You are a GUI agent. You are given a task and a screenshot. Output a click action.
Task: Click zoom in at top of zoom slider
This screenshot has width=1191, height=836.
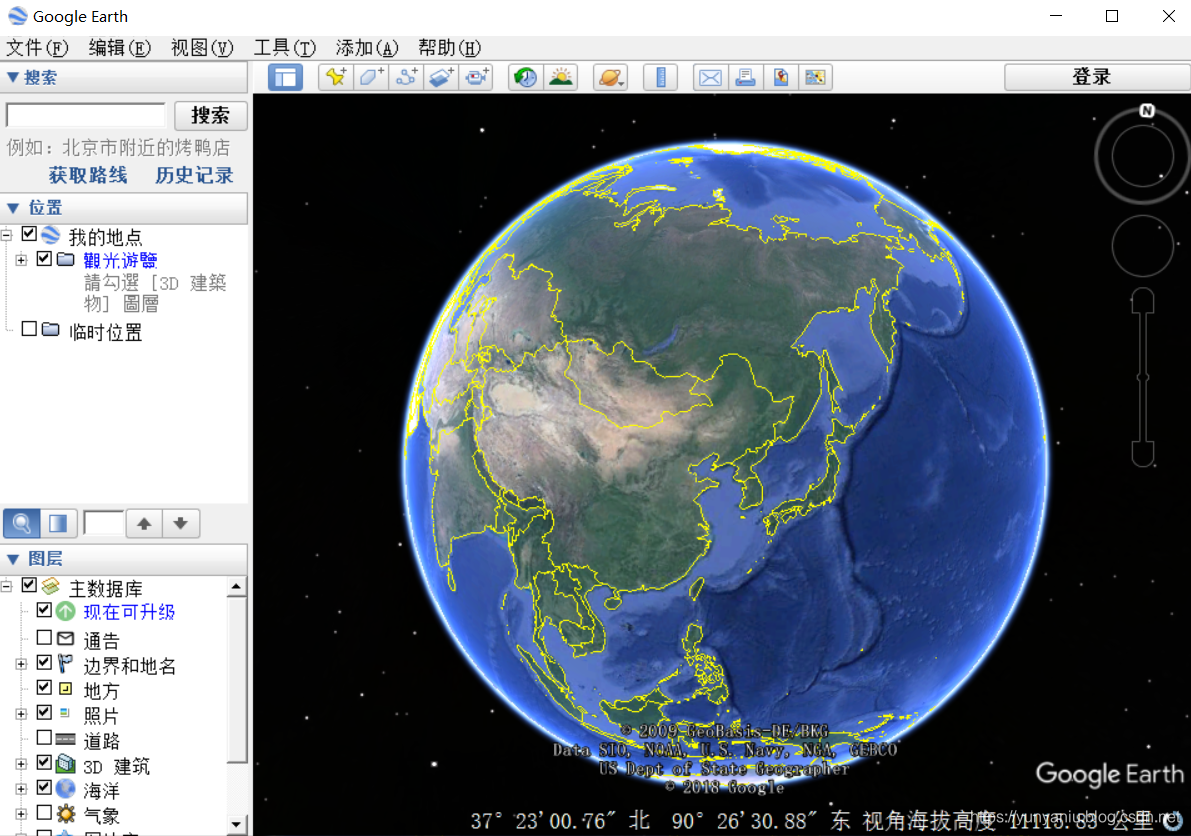pyautogui.click(x=1142, y=301)
